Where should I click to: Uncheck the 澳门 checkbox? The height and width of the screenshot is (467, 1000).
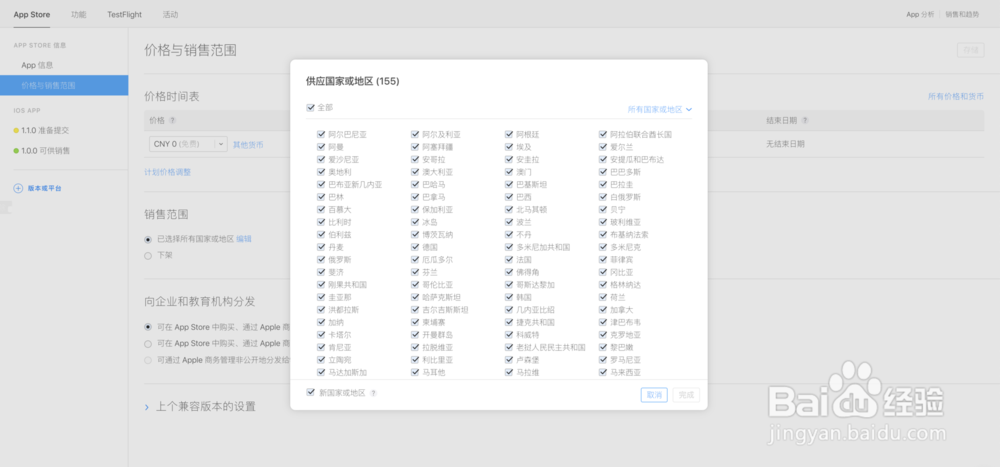[x=509, y=172]
